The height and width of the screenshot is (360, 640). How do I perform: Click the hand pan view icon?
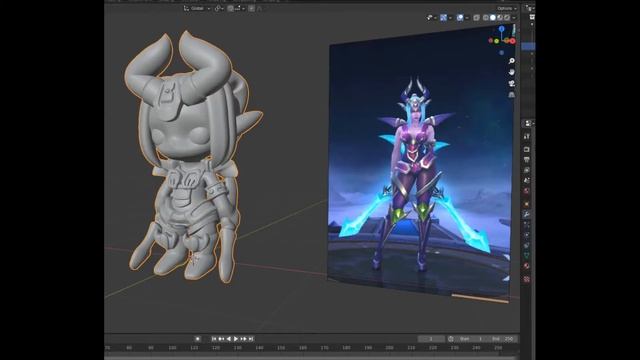(511, 72)
